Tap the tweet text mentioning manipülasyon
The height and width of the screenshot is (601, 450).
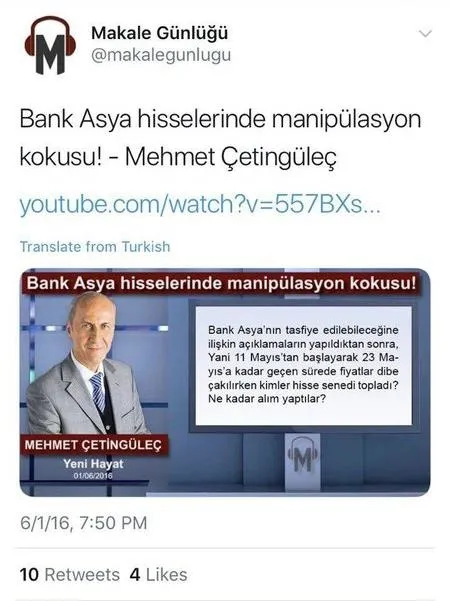pyautogui.click(x=220, y=138)
